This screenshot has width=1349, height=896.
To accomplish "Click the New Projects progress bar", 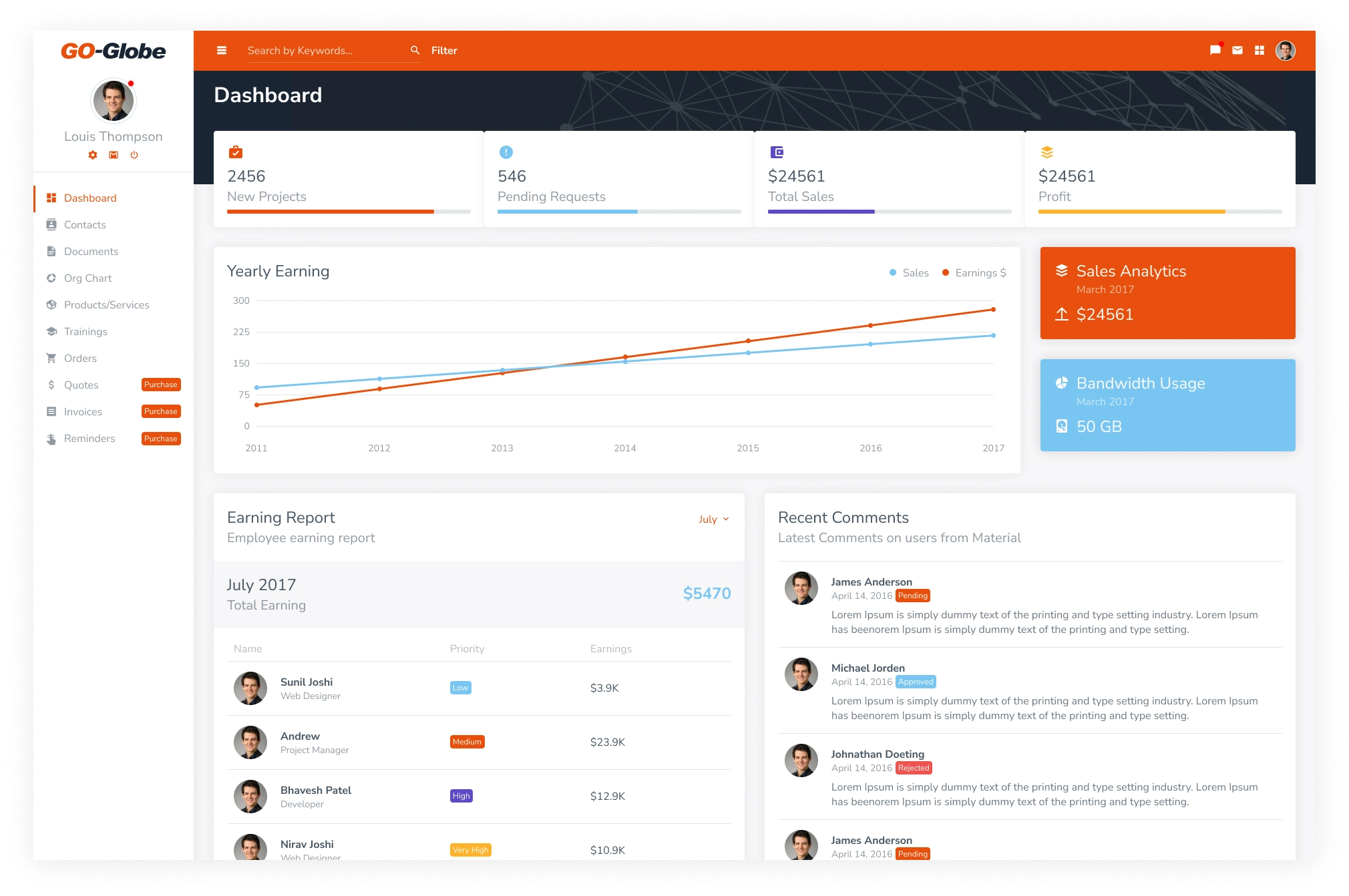I will (x=349, y=212).
